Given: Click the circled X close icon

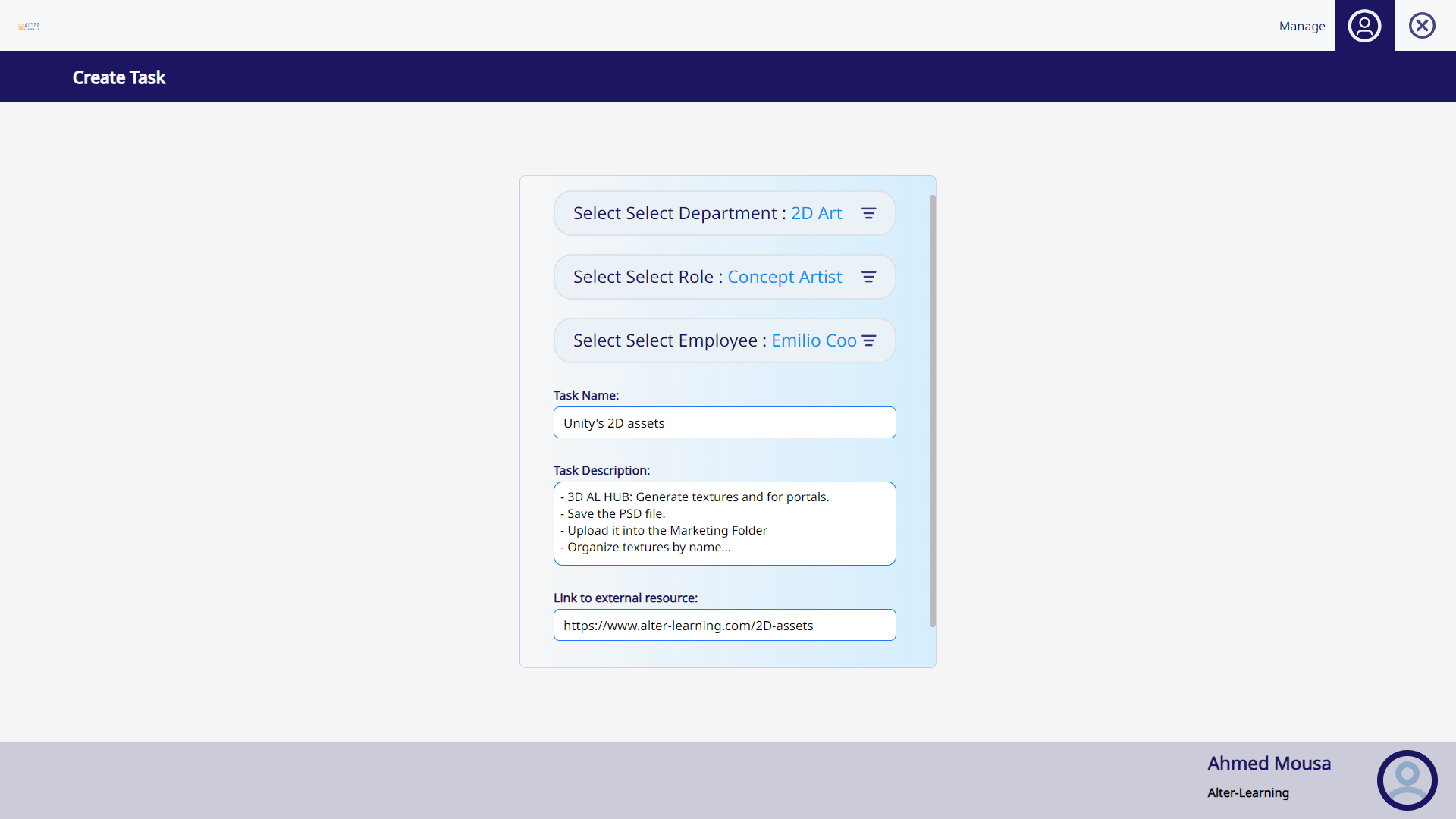Looking at the screenshot, I should 1422,26.
